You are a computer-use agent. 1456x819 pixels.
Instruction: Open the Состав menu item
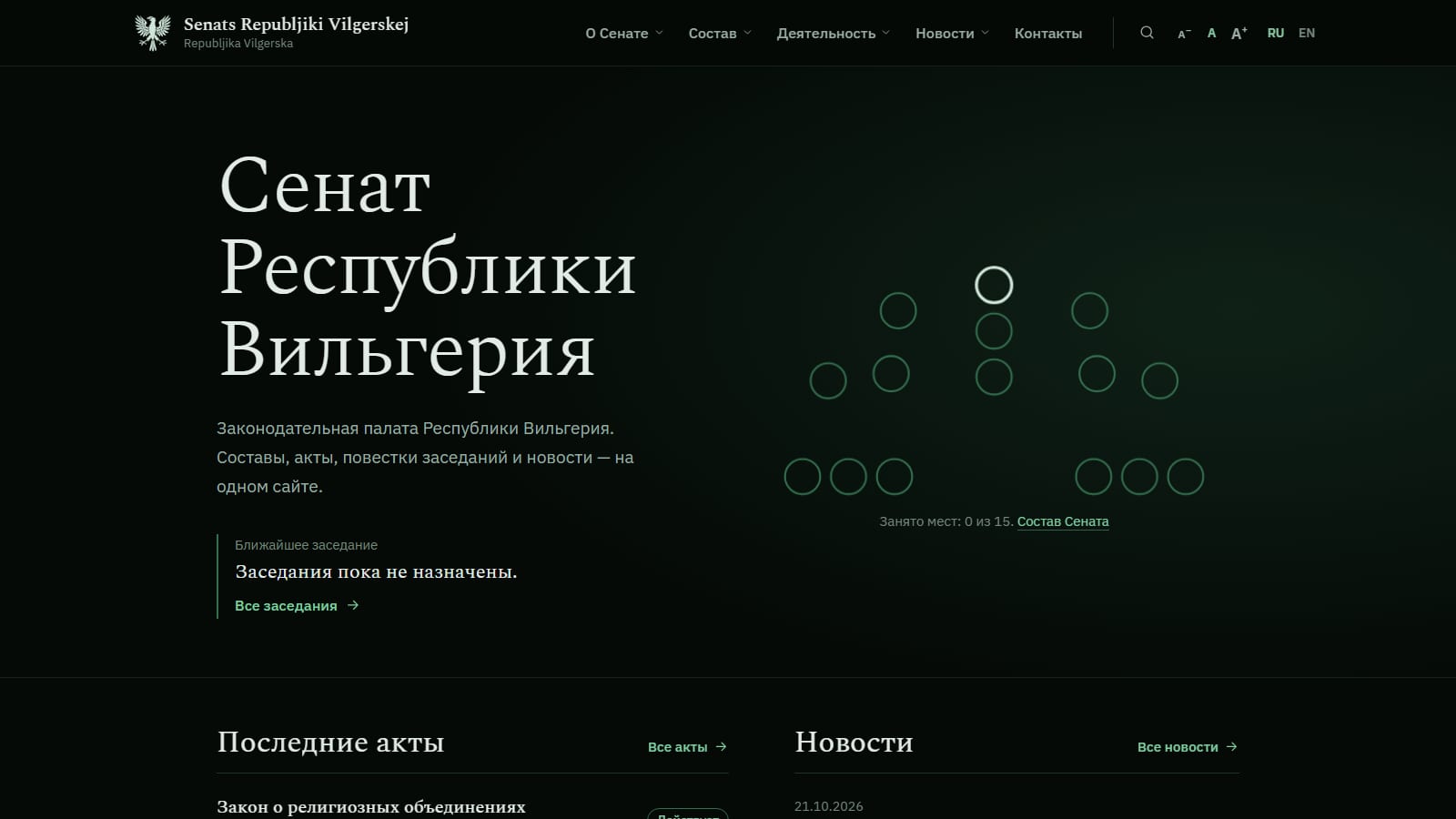[713, 34]
